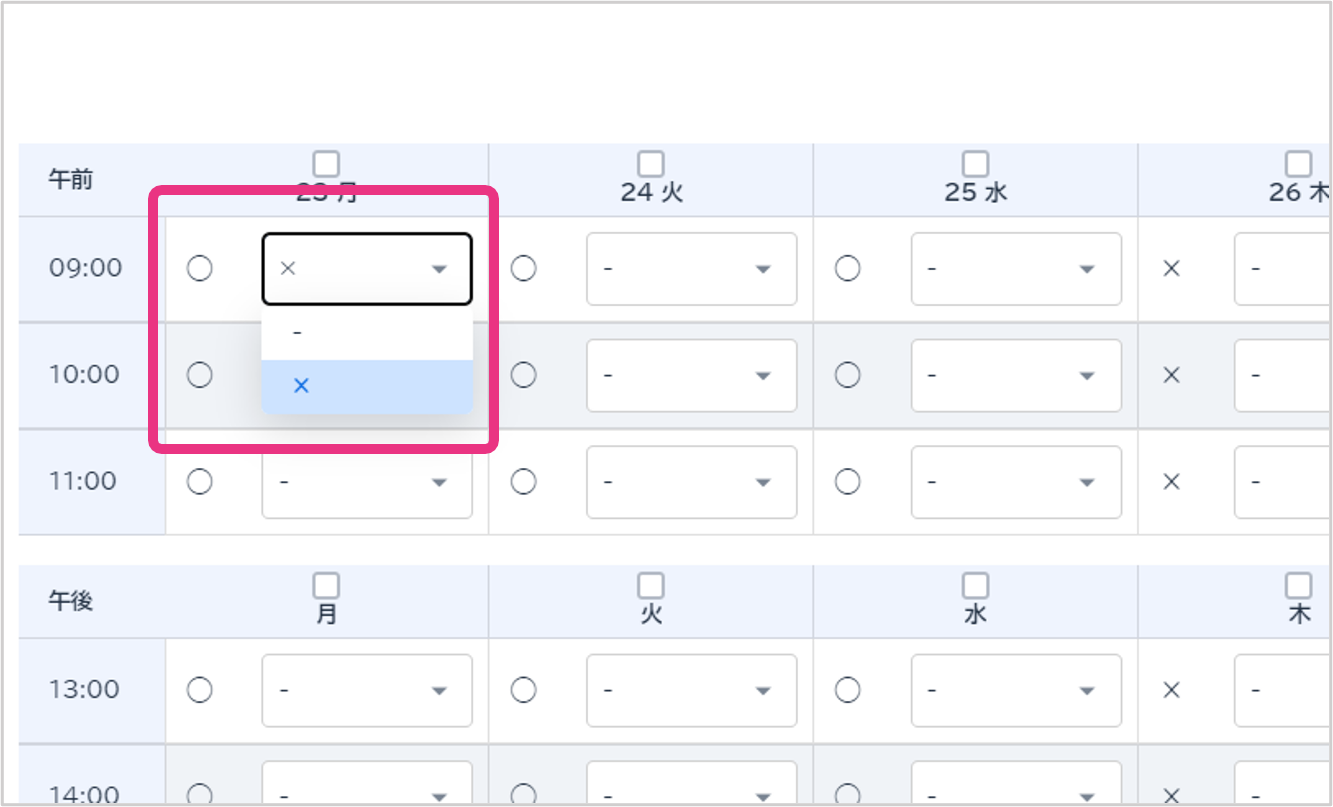Click the × icon at 13:00 Thursday
Viewport: 1333px width, 807px height.
1172,690
